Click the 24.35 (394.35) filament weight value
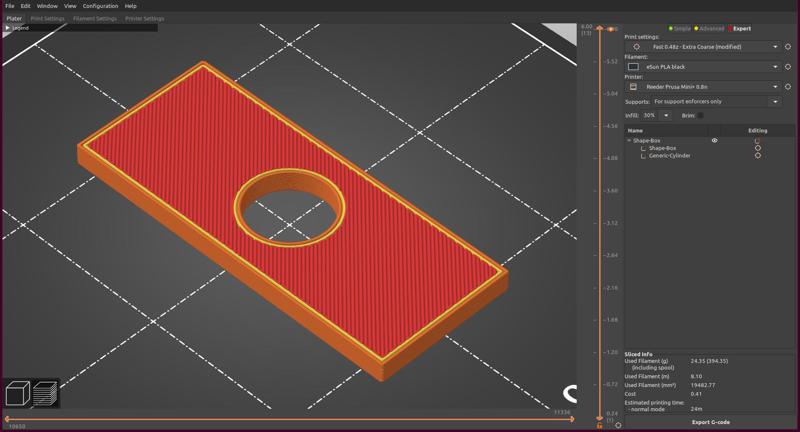The height and width of the screenshot is (432, 800). pyautogui.click(x=709, y=361)
